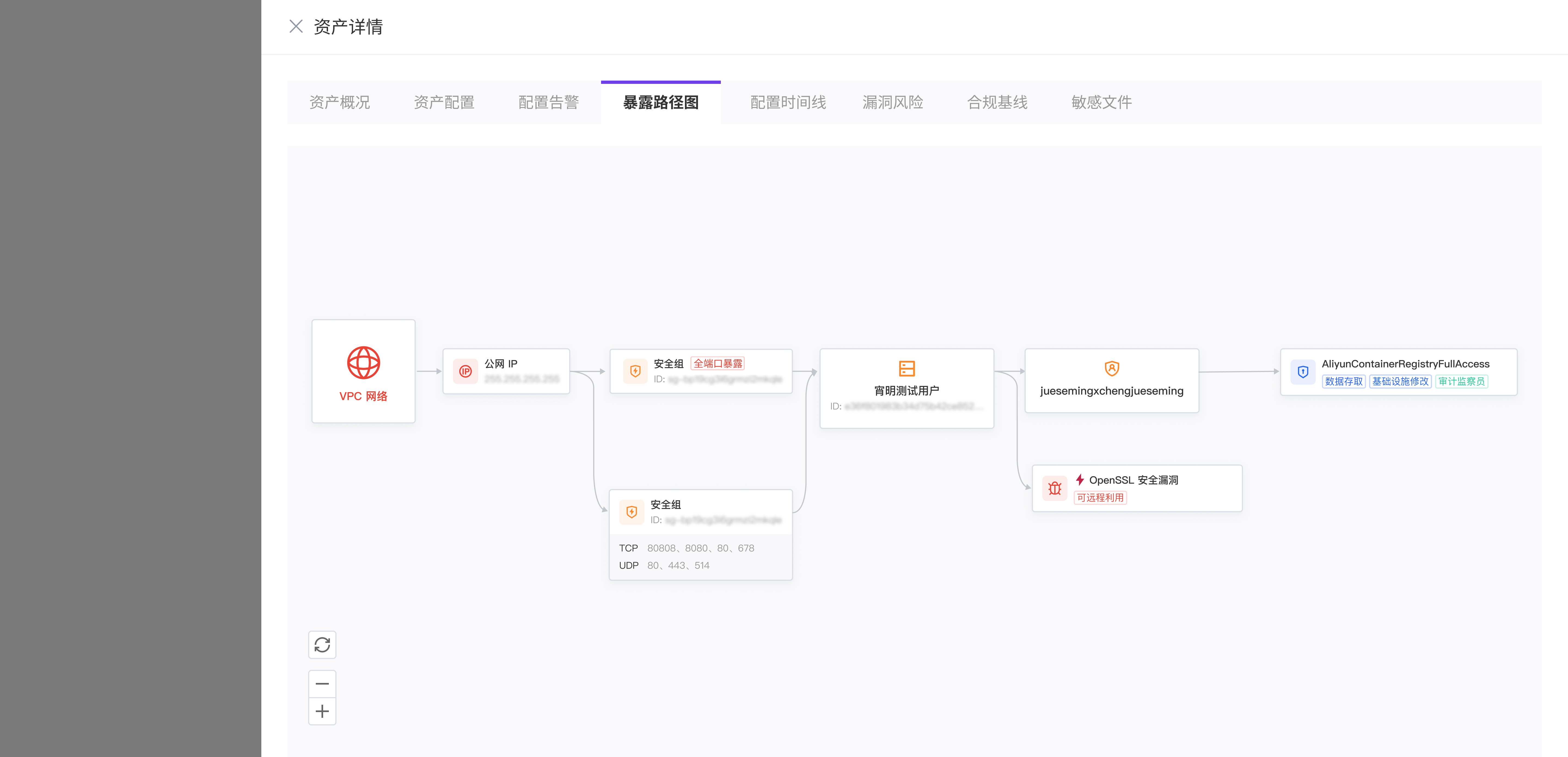1568x757 pixels.
Task: Click the 数据存取 tag
Action: 1344,381
